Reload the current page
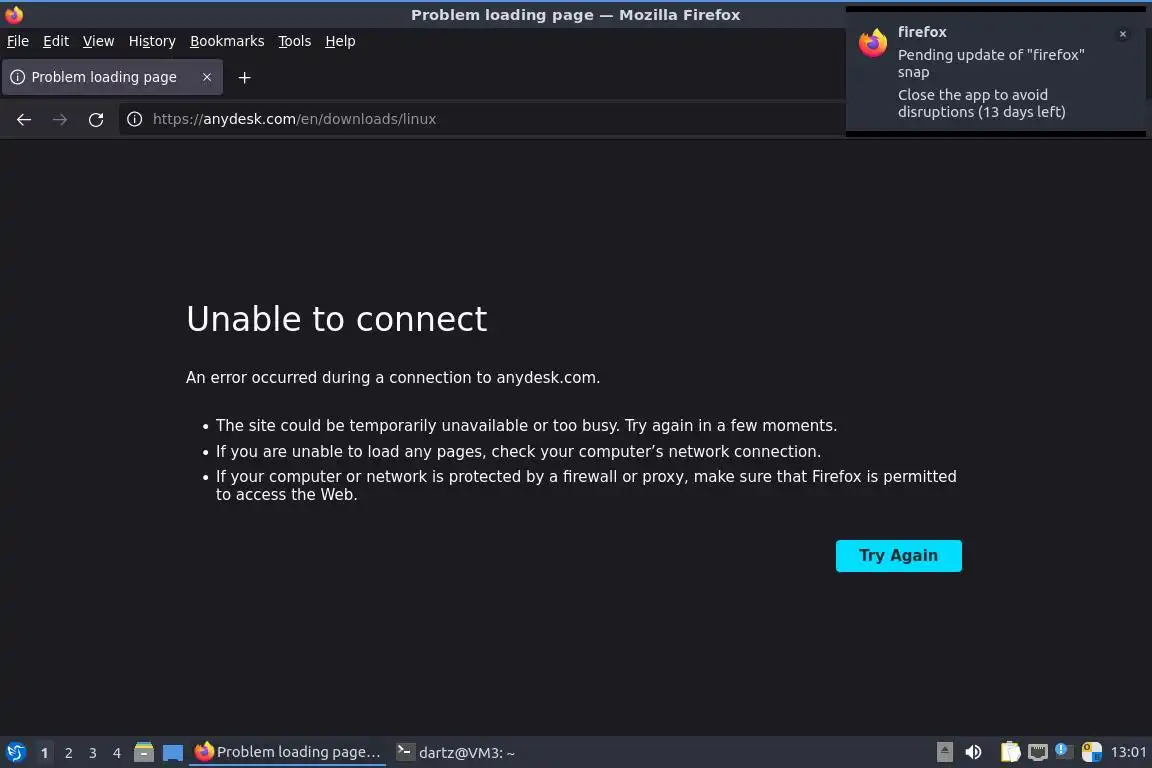The image size is (1152, 768). coord(96,119)
